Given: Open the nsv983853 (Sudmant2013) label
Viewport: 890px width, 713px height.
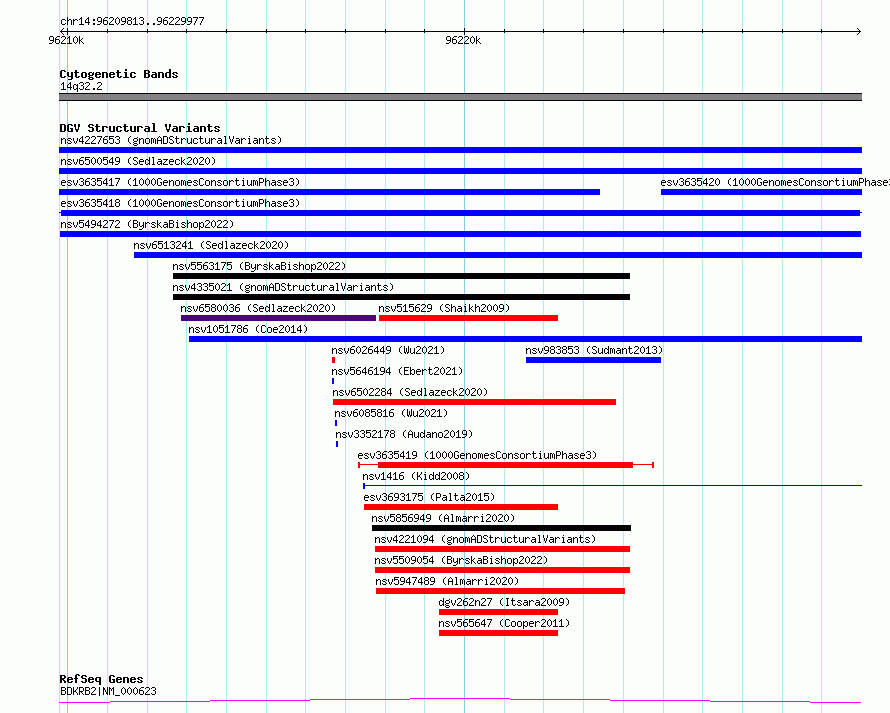Looking at the screenshot, I should [594, 350].
